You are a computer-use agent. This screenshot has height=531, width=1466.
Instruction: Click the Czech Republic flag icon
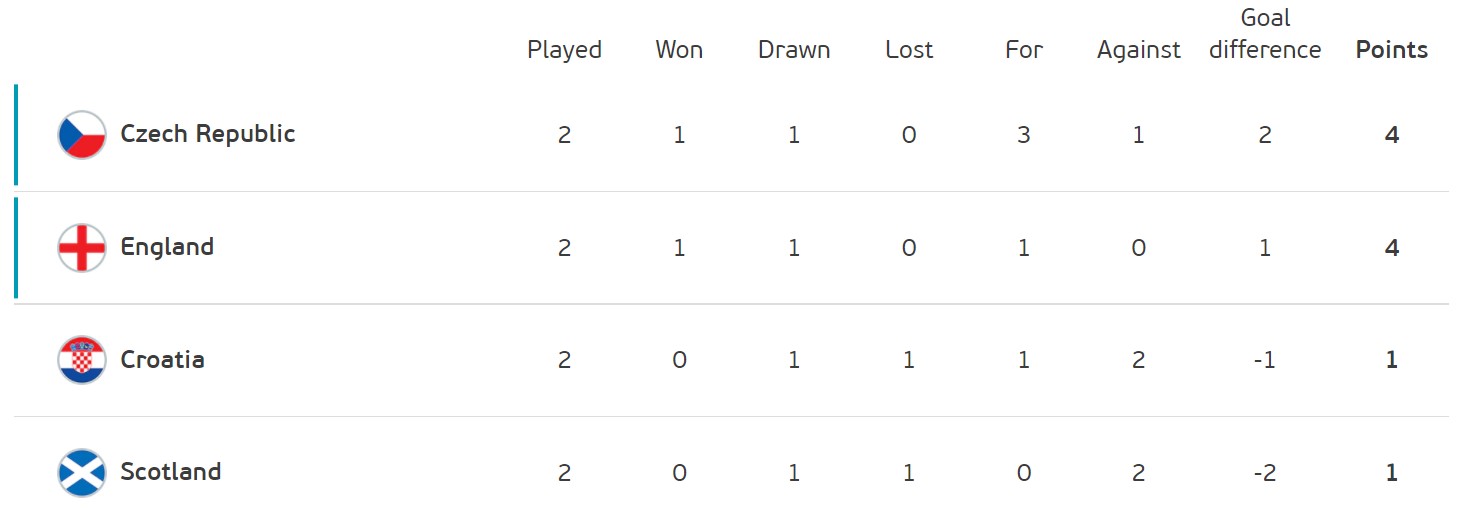point(82,135)
